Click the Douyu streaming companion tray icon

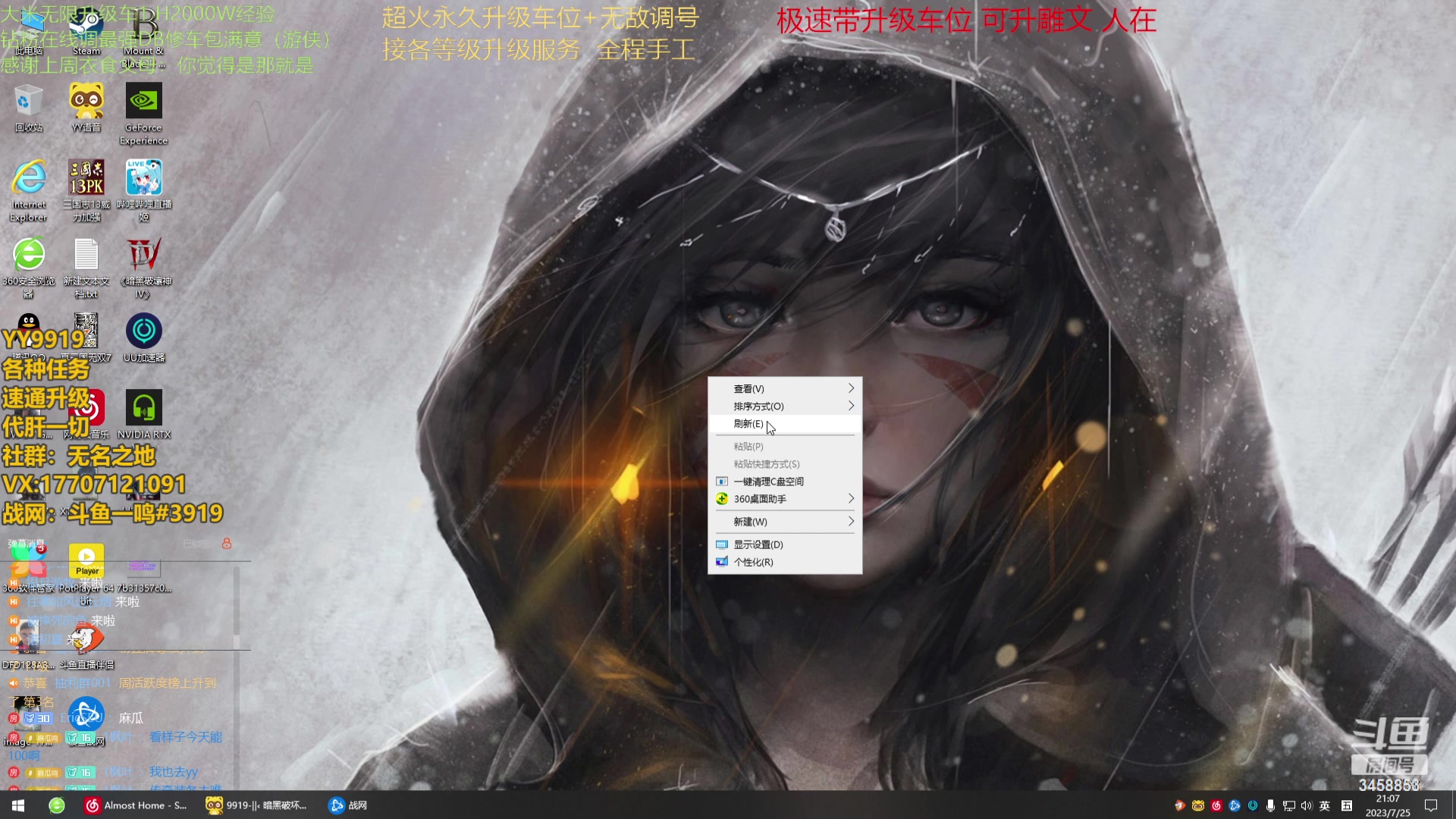1180,805
